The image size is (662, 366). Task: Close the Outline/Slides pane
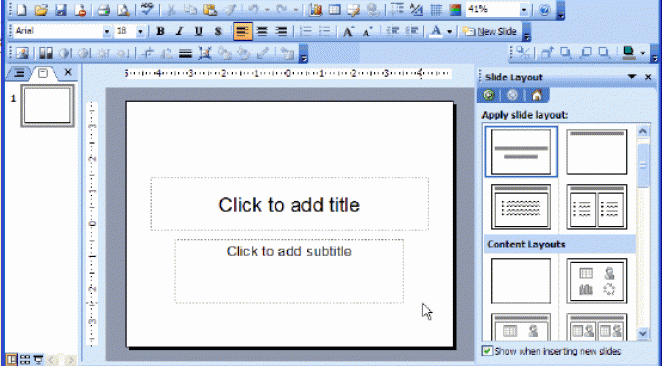(x=68, y=73)
